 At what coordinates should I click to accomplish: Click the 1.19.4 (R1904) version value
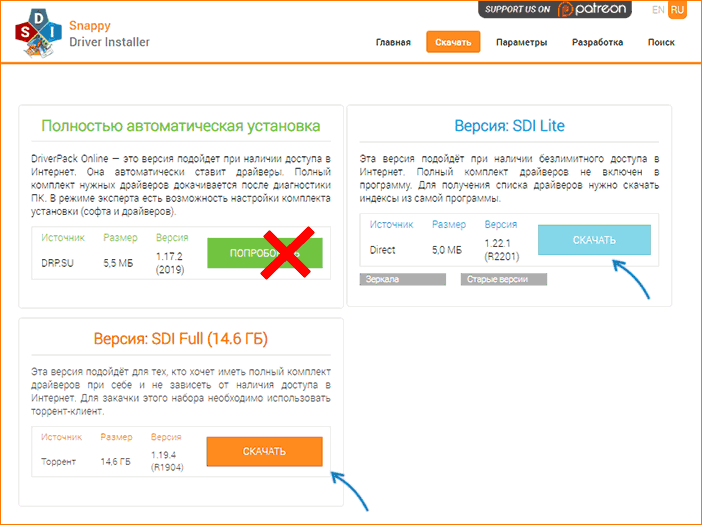(x=167, y=461)
